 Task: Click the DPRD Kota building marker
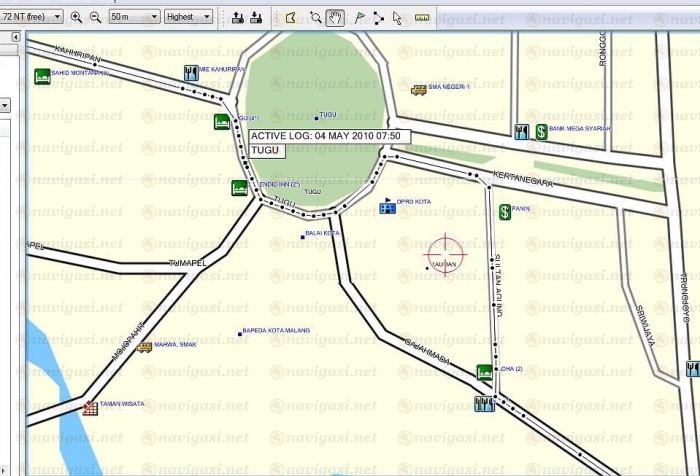387,205
